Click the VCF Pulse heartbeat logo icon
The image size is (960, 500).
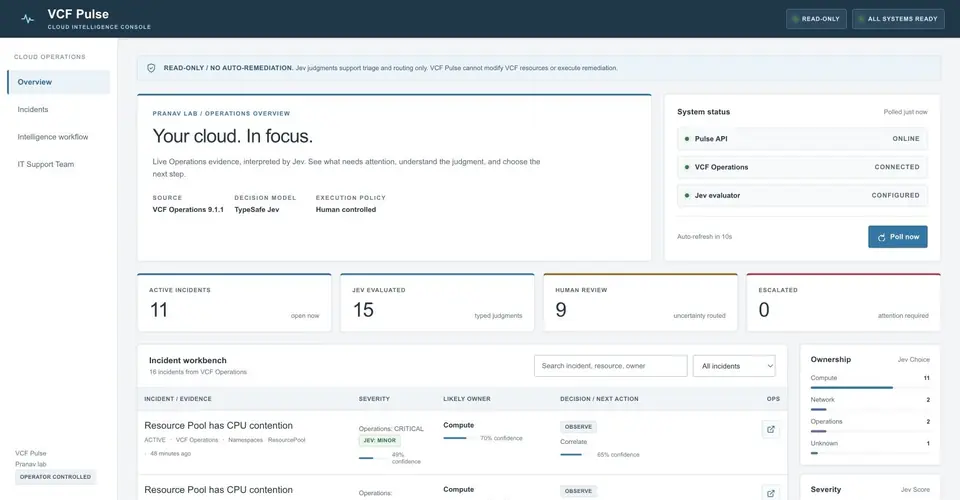[x=28, y=19]
